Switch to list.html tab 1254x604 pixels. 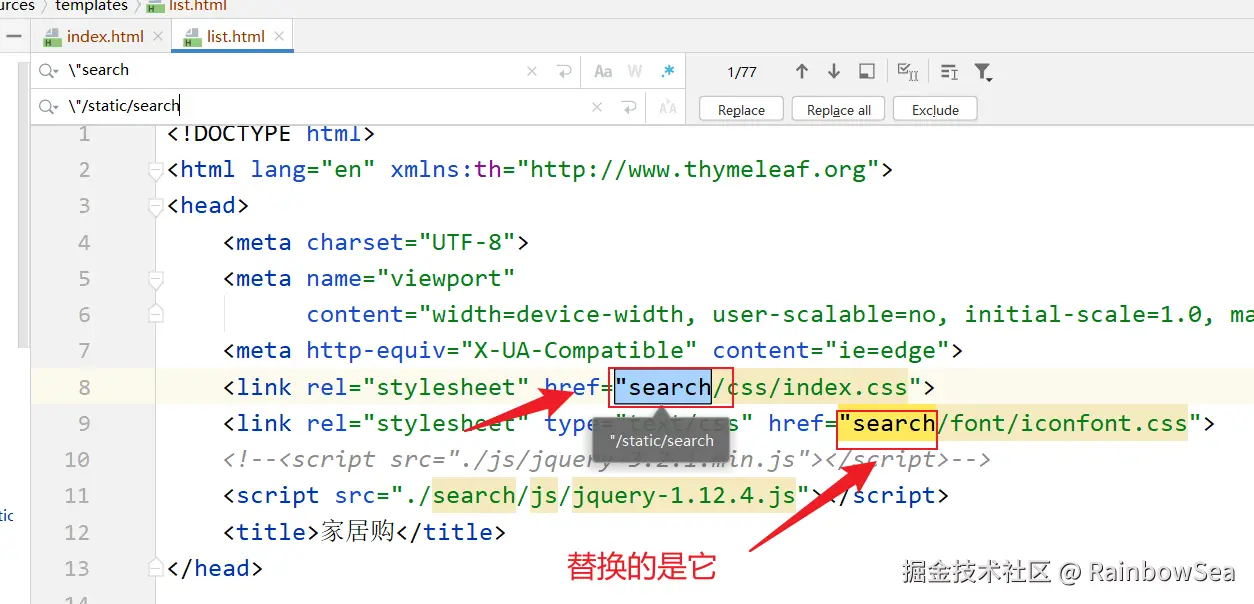tap(236, 36)
